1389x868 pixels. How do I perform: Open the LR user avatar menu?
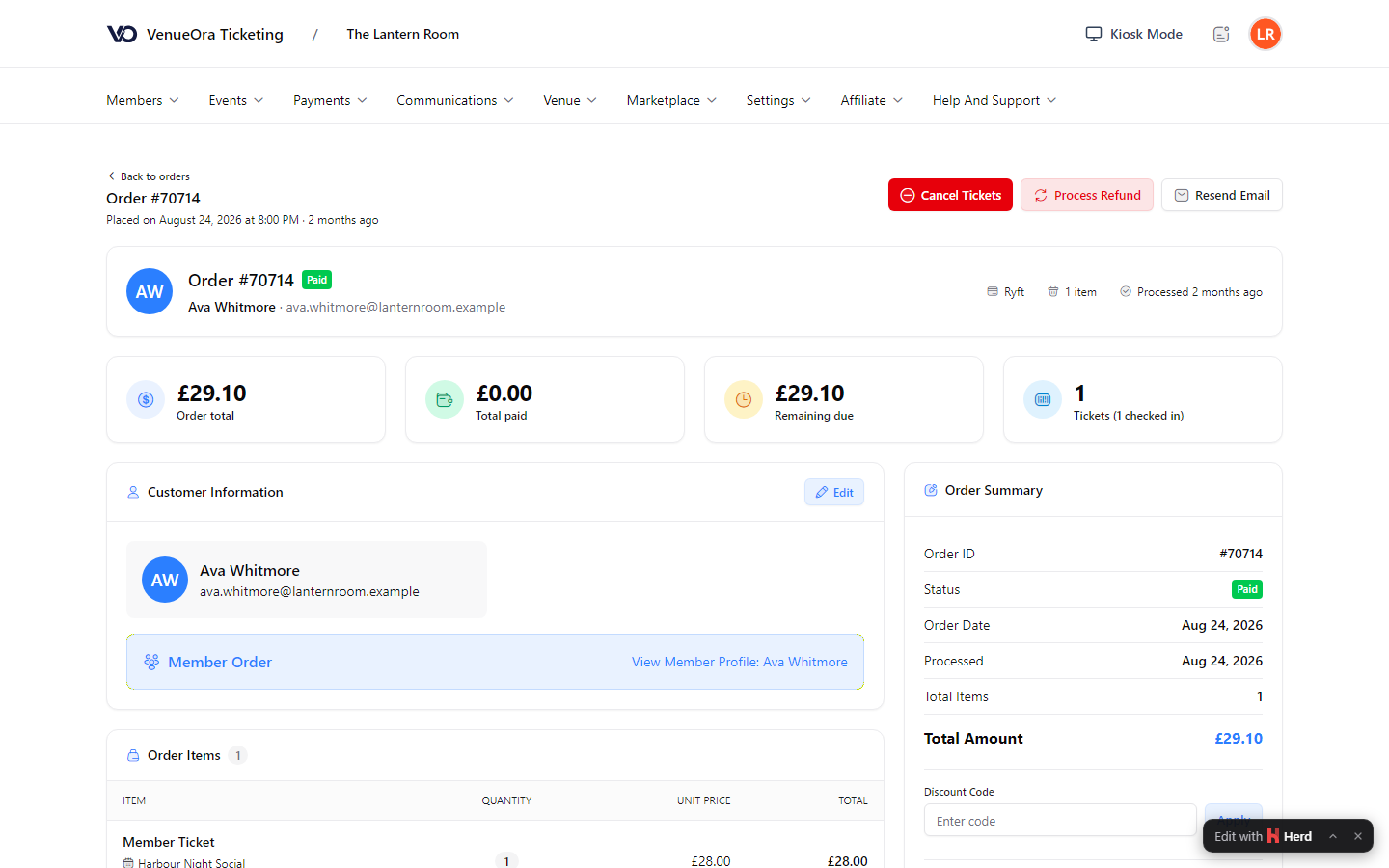(x=1266, y=34)
